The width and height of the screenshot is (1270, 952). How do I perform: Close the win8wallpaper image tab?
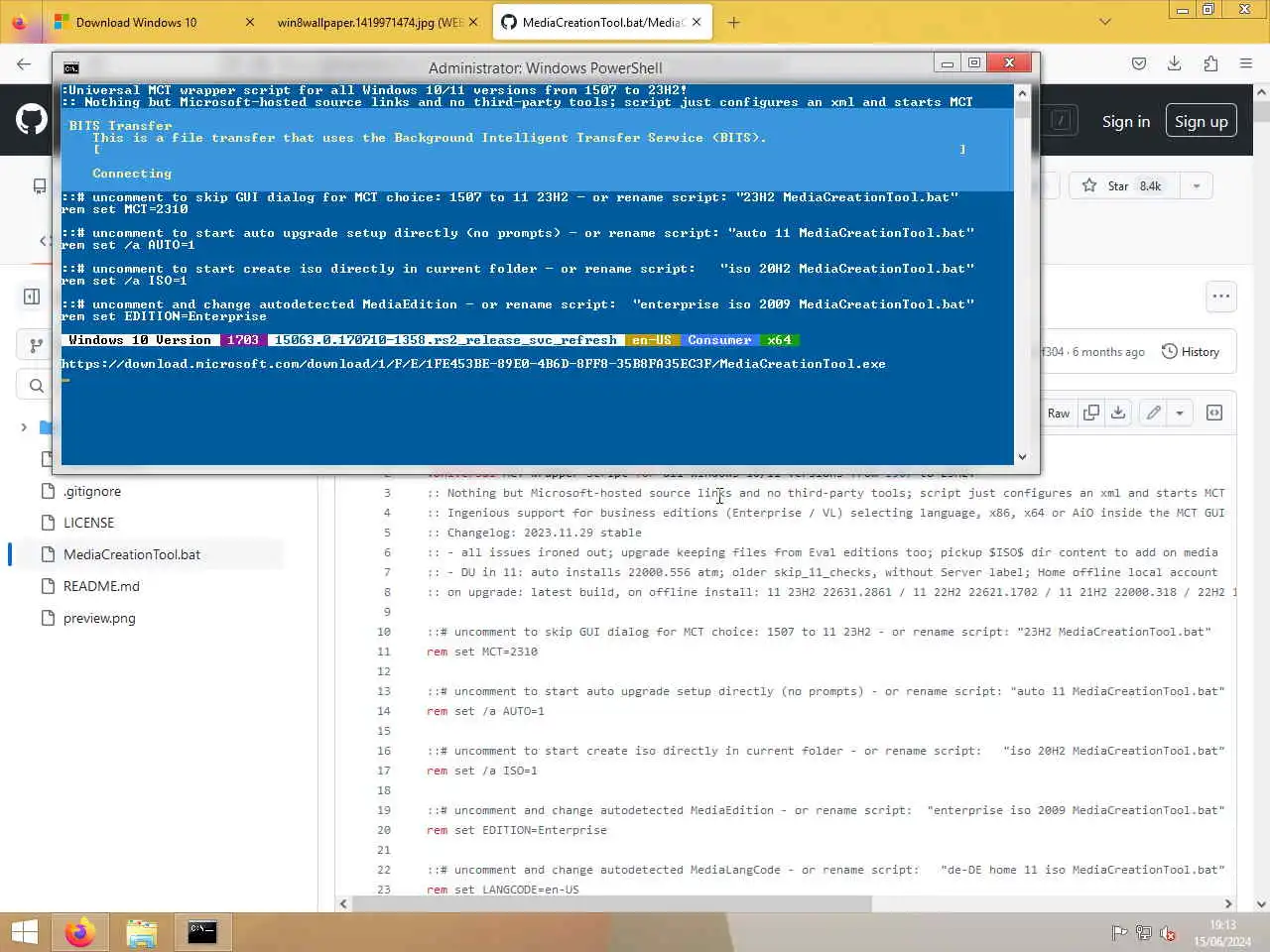click(x=473, y=22)
